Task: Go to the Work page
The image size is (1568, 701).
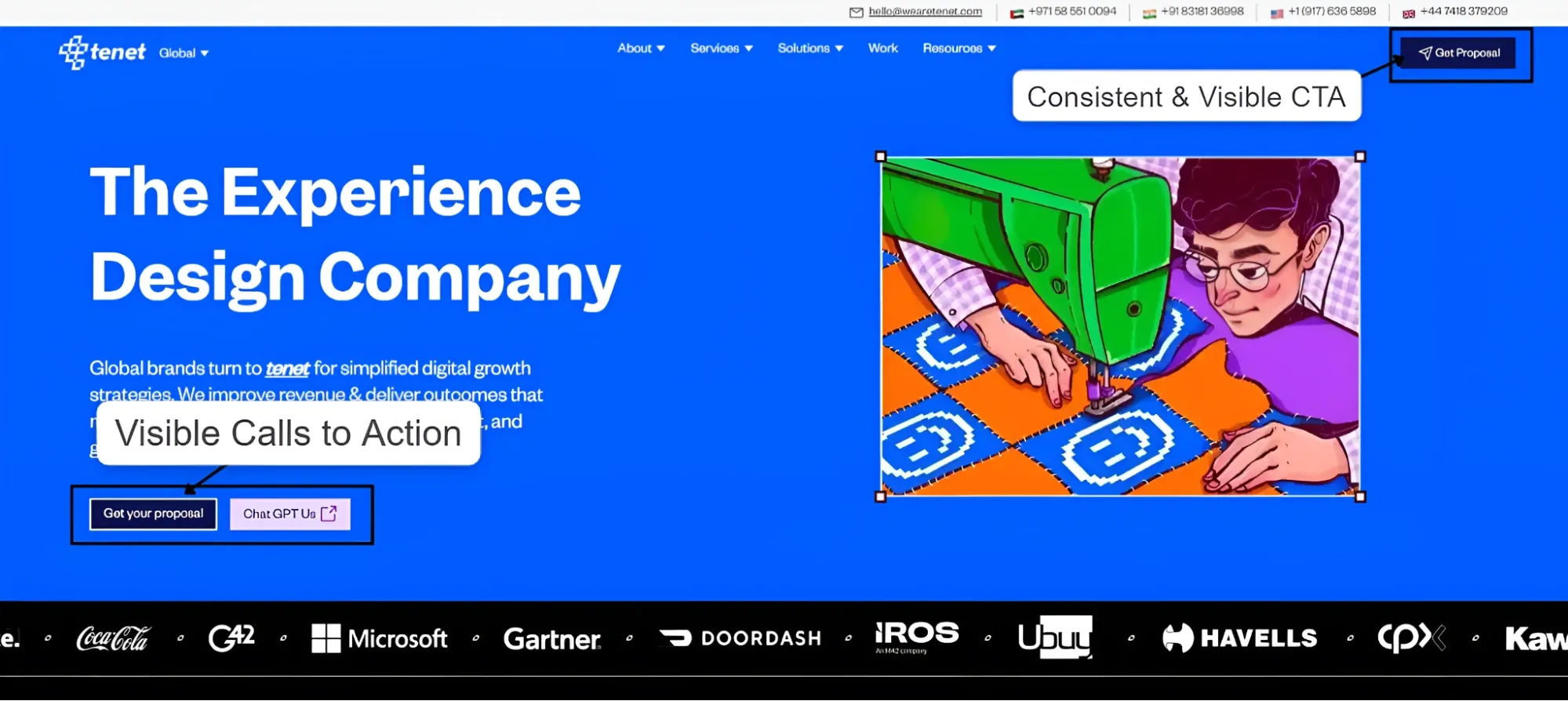Action: coord(882,49)
